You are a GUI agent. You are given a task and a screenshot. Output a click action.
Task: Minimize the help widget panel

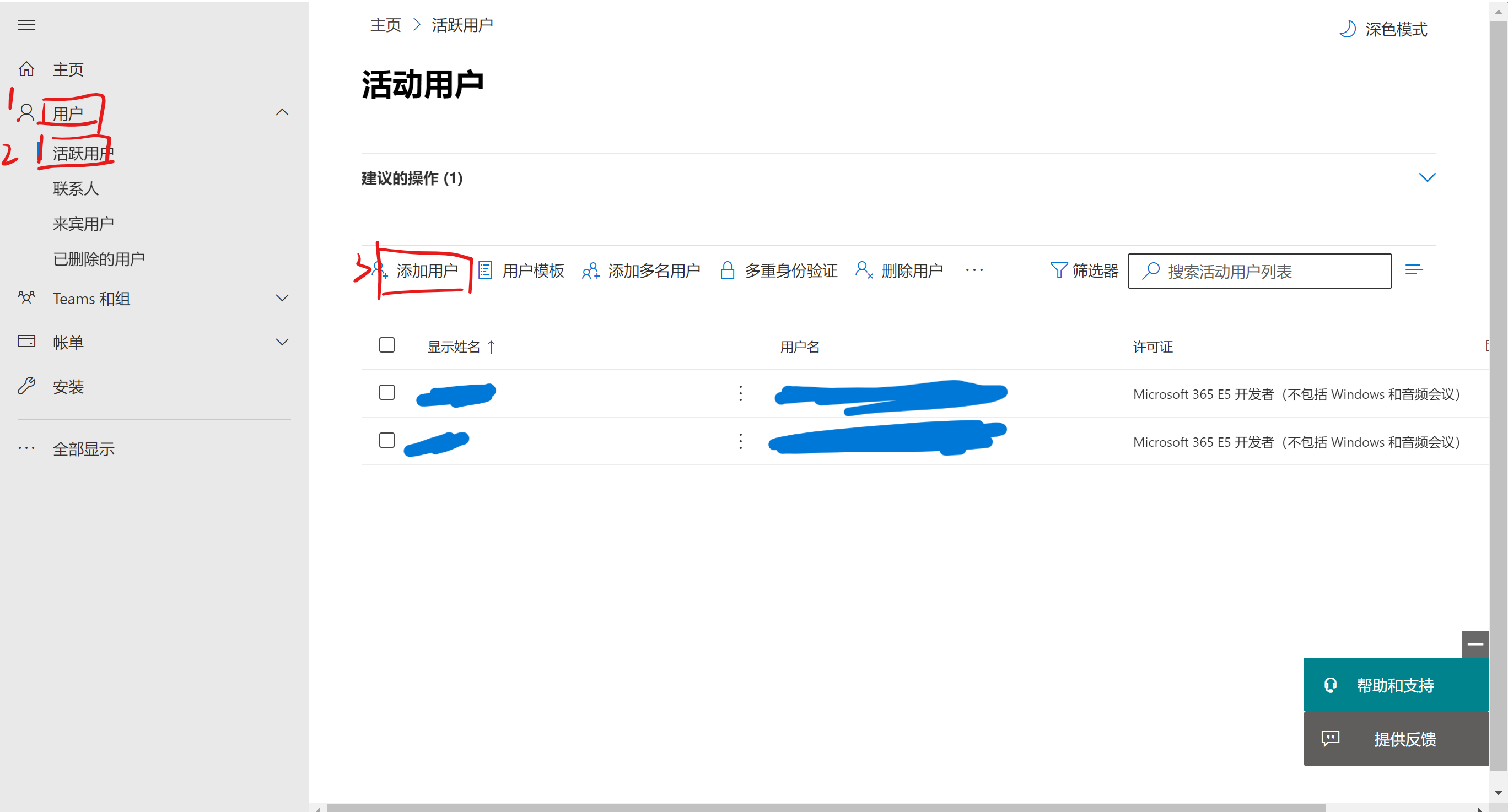click(x=1474, y=644)
